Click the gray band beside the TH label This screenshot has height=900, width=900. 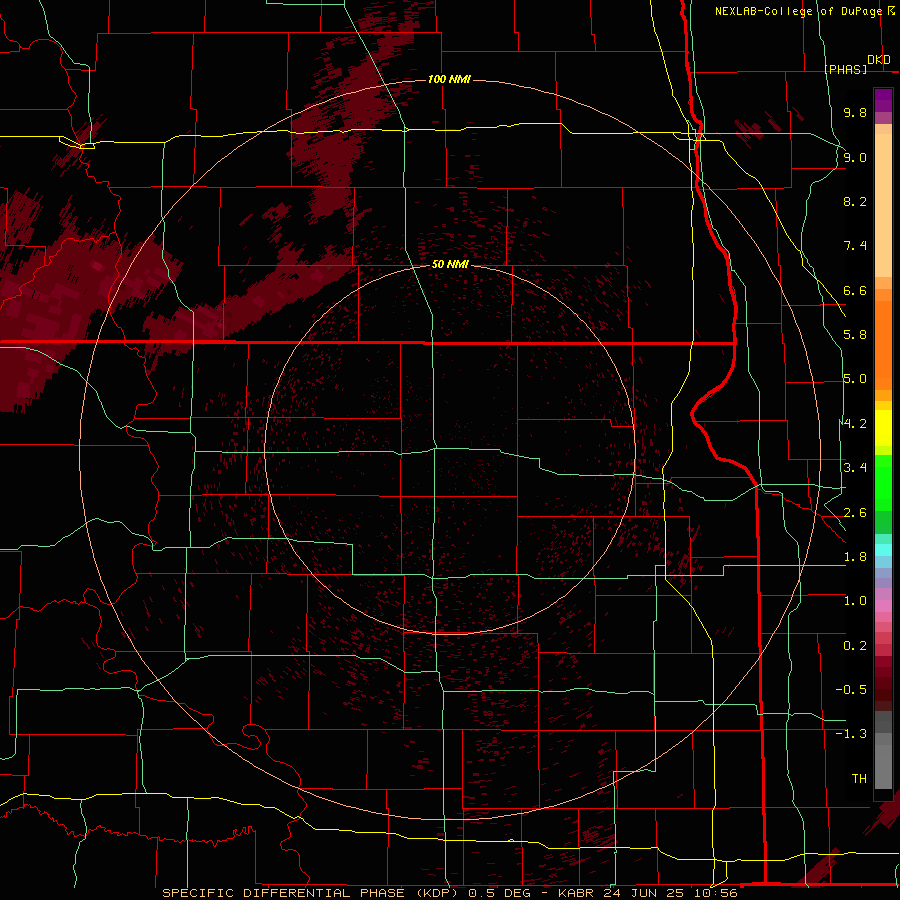(883, 769)
